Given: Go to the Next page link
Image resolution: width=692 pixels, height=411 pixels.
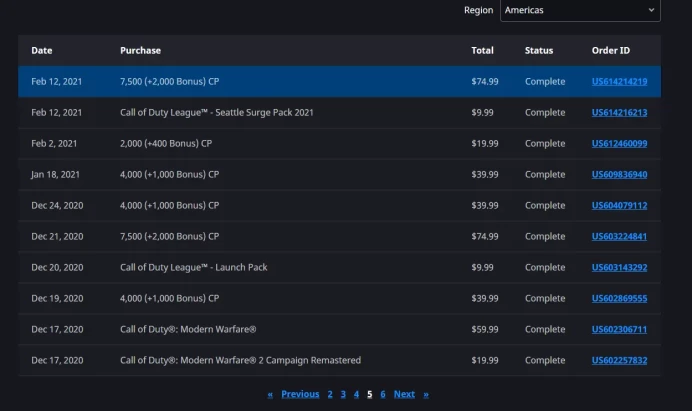Looking at the screenshot, I should [x=404, y=394].
